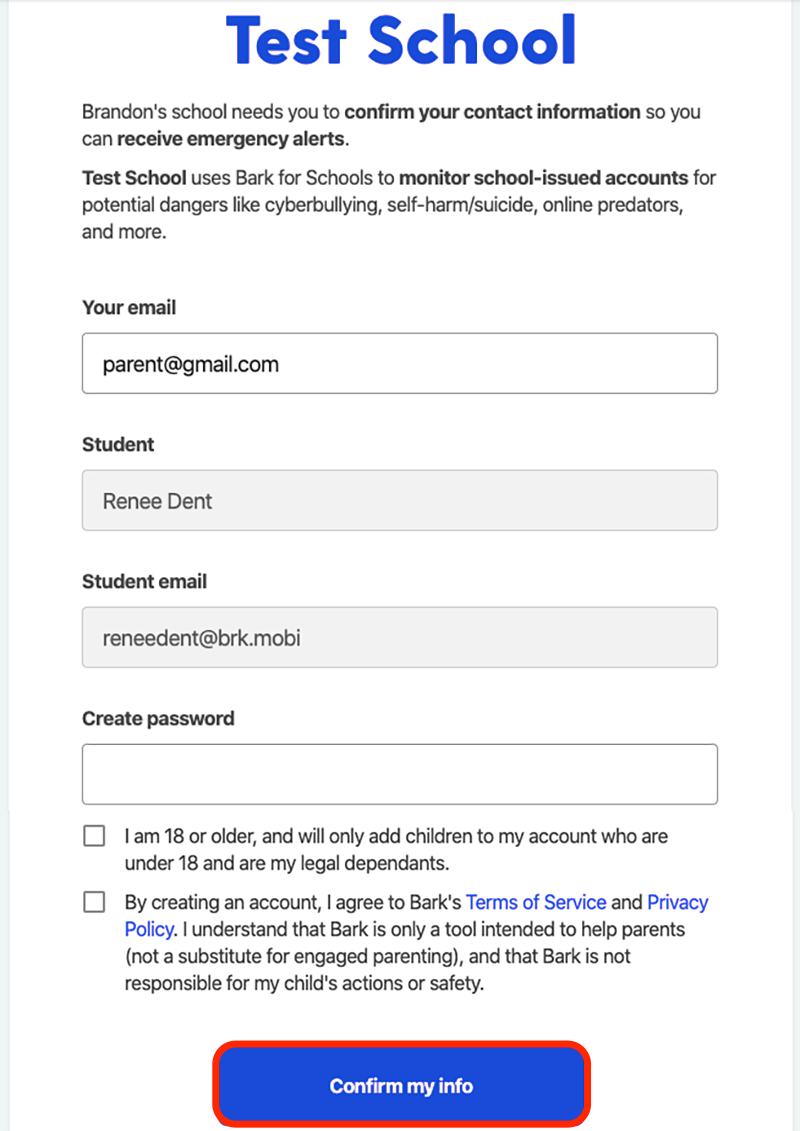Open the Privacy Policy link
The width and height of the screenshot is (800, 1131).
coord(677,902)
